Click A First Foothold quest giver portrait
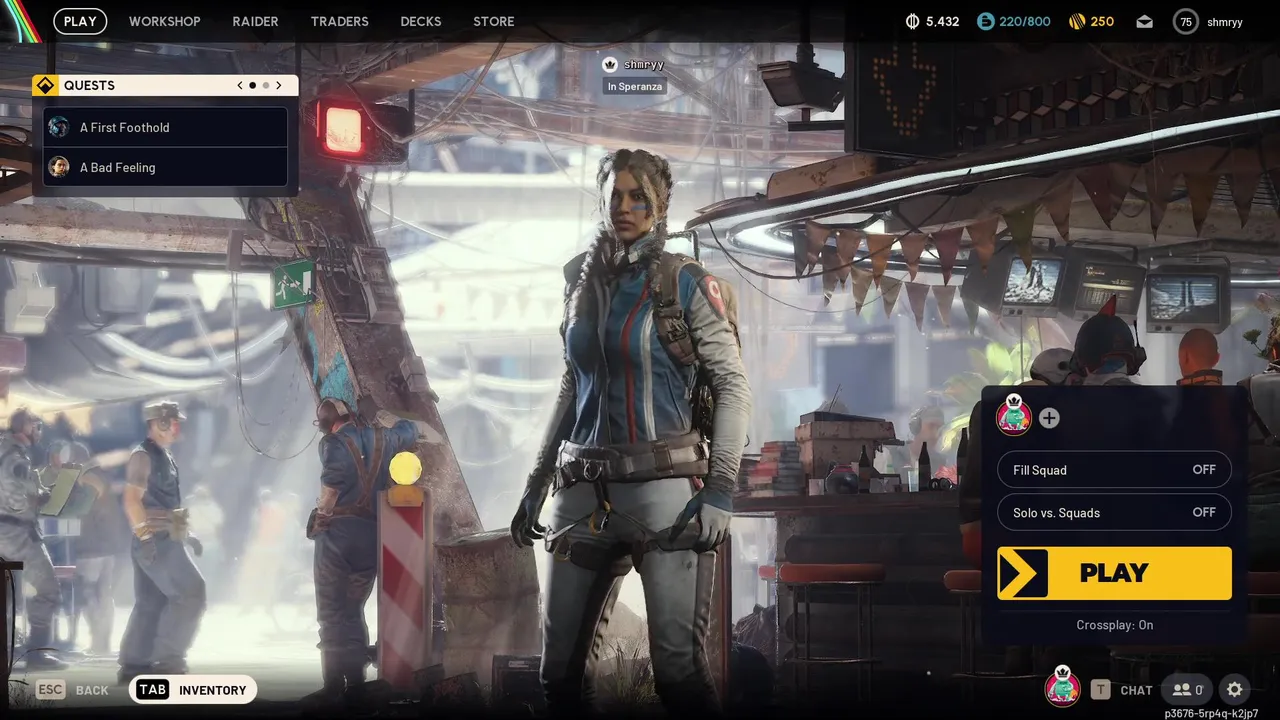Viewport: 1280px width, 720px height. tap(59, 127)
